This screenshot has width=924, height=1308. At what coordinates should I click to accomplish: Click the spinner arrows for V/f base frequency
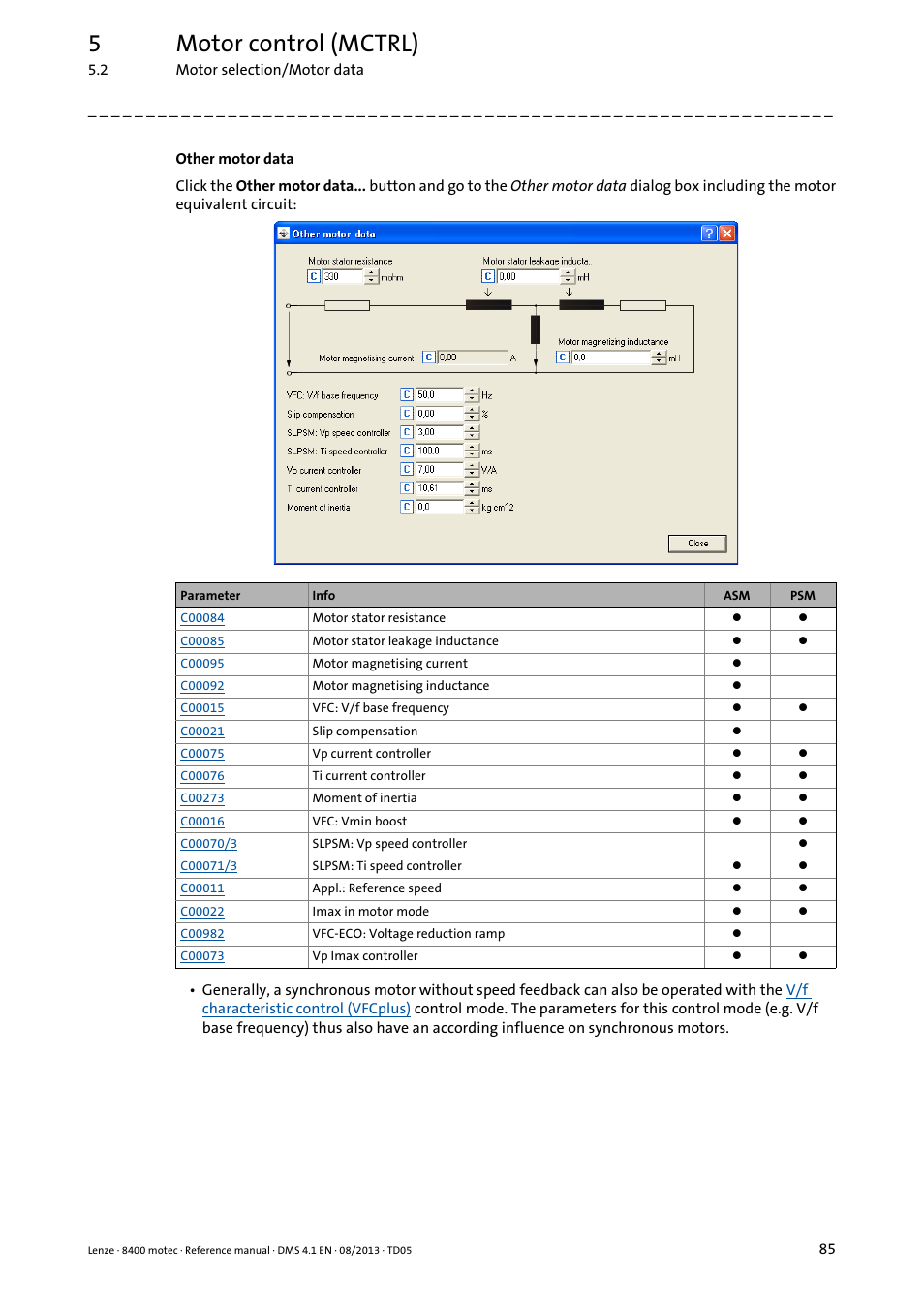point(473,395)
